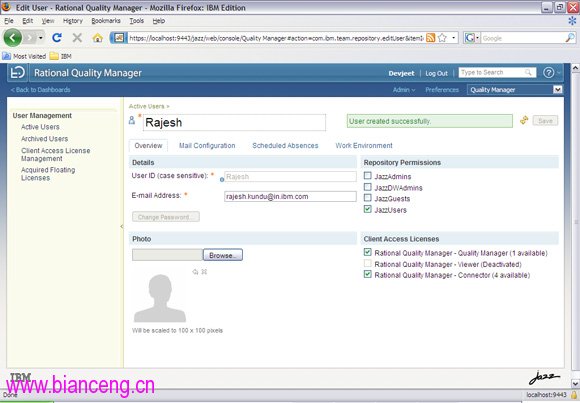Check the JazzDWAdmins permission box
This screenshot has width=580, height=403.
[368, 187]
